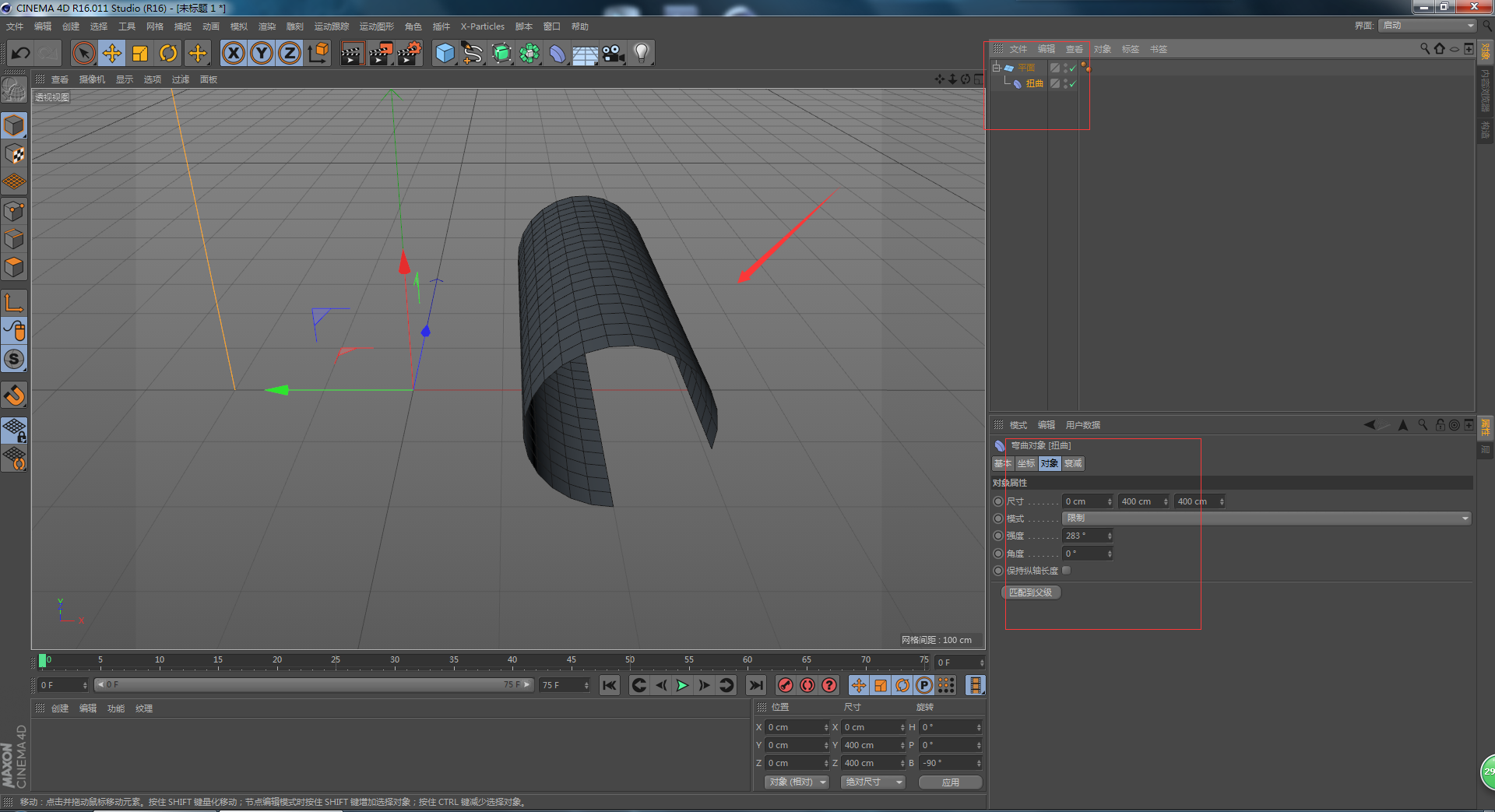1495x812 pixels.
Task: Click the timeline range slider bar
Action: point(314,685)
